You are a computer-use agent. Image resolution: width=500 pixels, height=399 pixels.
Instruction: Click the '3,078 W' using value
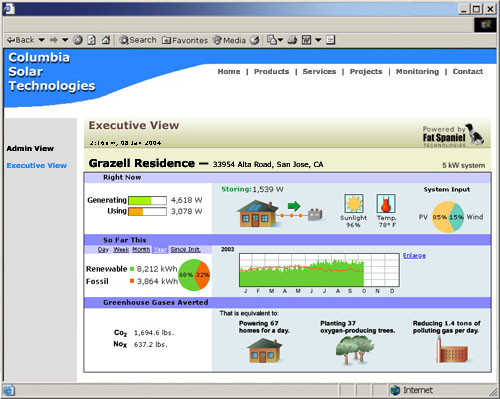point(186,211)
